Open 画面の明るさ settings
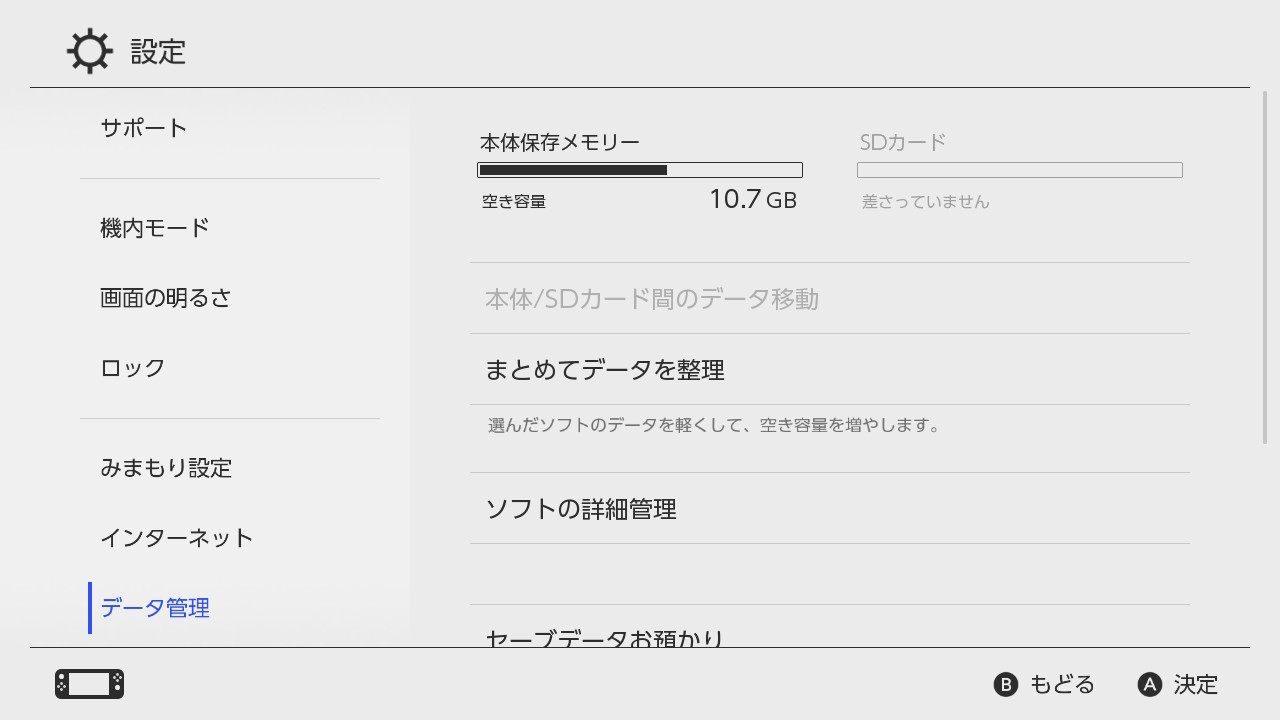The image size is (1280, 720). point(166,298)
